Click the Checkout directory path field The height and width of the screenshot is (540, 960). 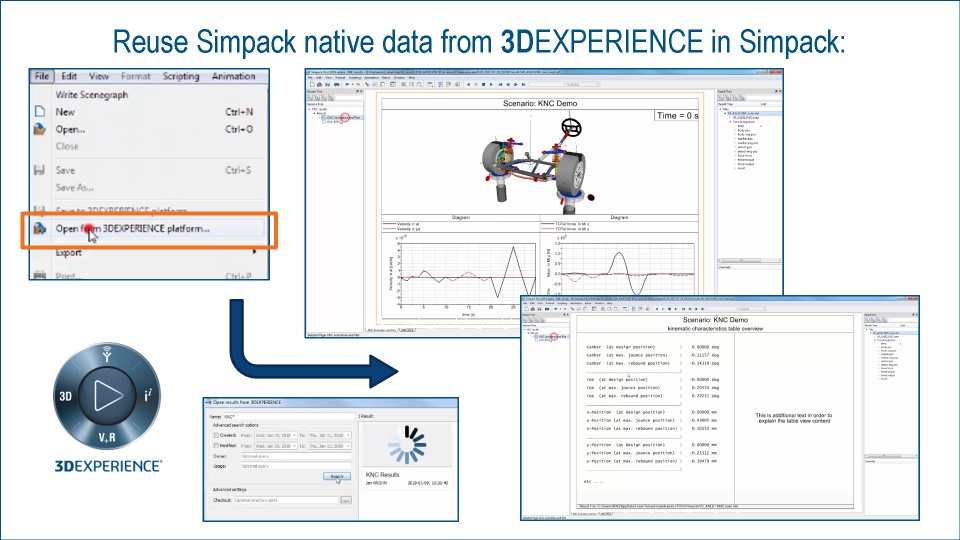pyautogui.click(x=286, y=500)
